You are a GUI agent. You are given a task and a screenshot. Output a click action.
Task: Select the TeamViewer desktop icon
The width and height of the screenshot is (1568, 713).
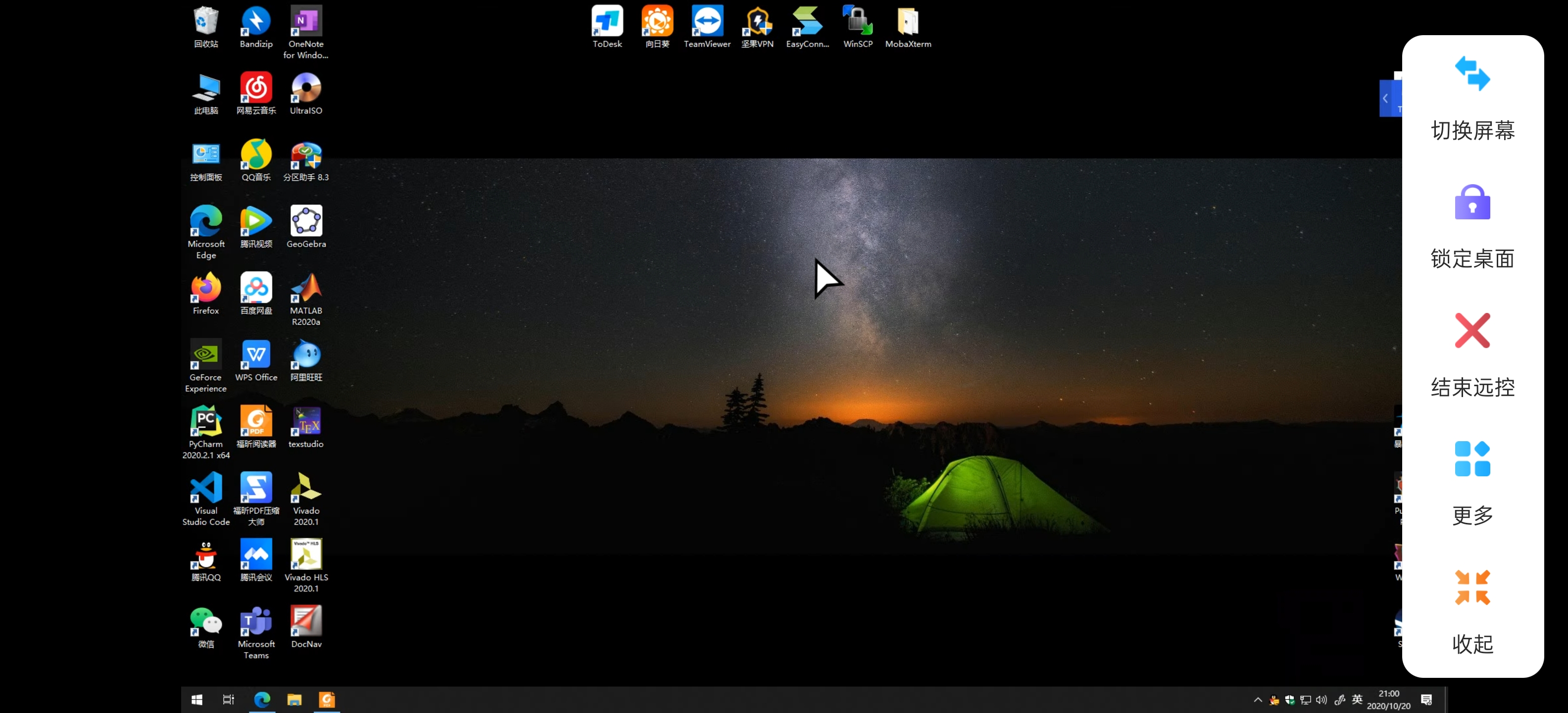[707, 27]
